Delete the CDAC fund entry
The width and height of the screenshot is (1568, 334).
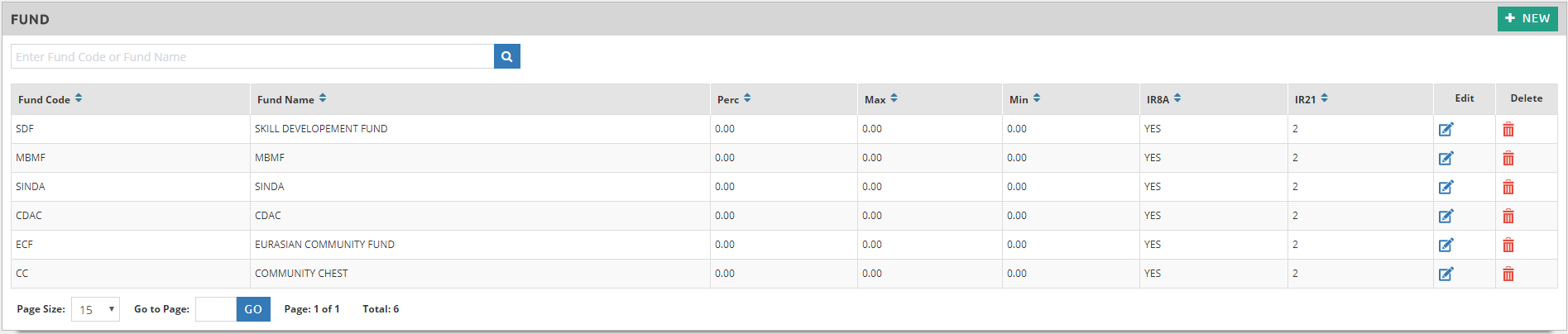tap(1508, 216)
